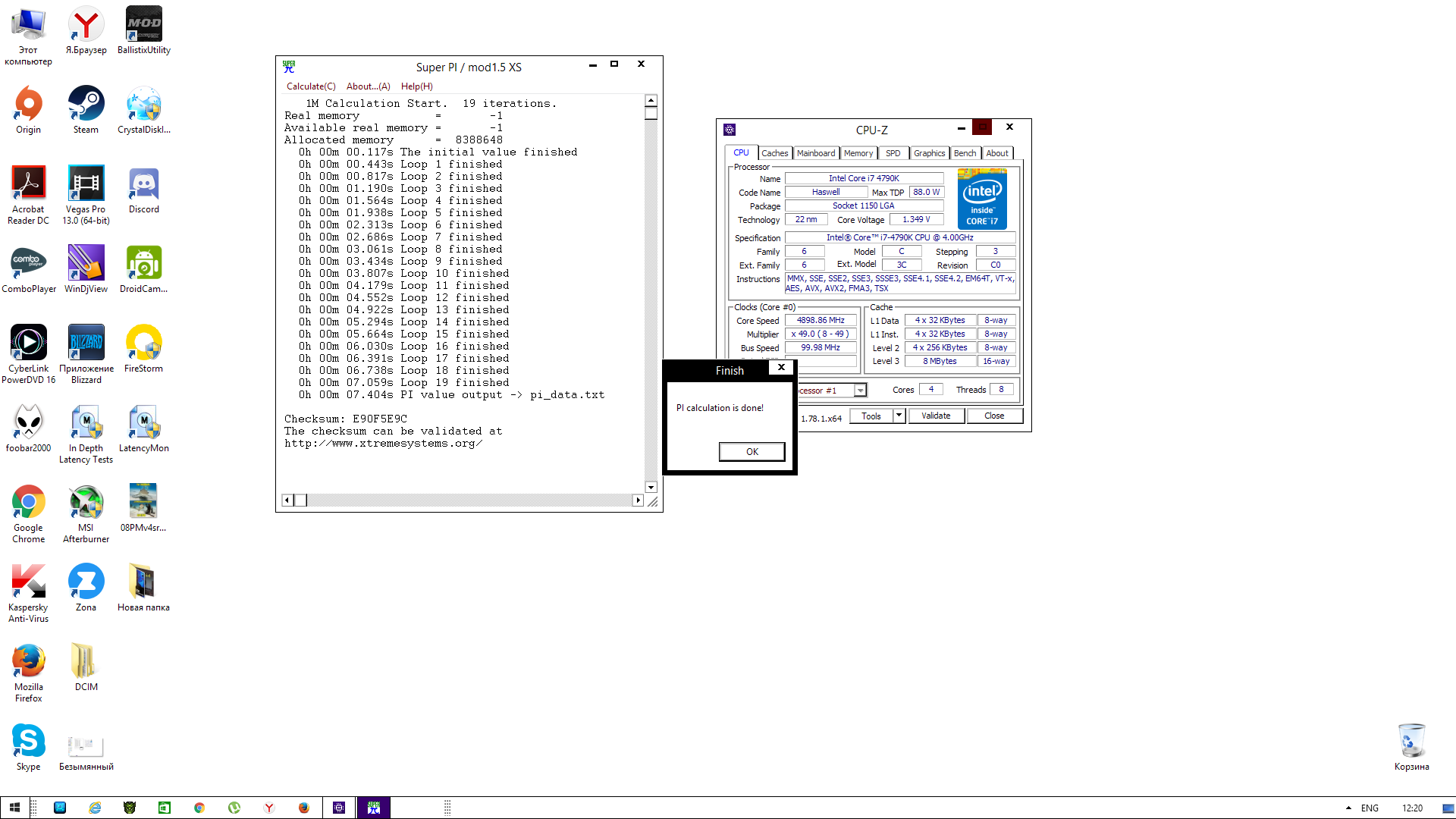Click the ENG language indicator in taskbar
Screen dimensions: 1456x819
coord(1370,808)
